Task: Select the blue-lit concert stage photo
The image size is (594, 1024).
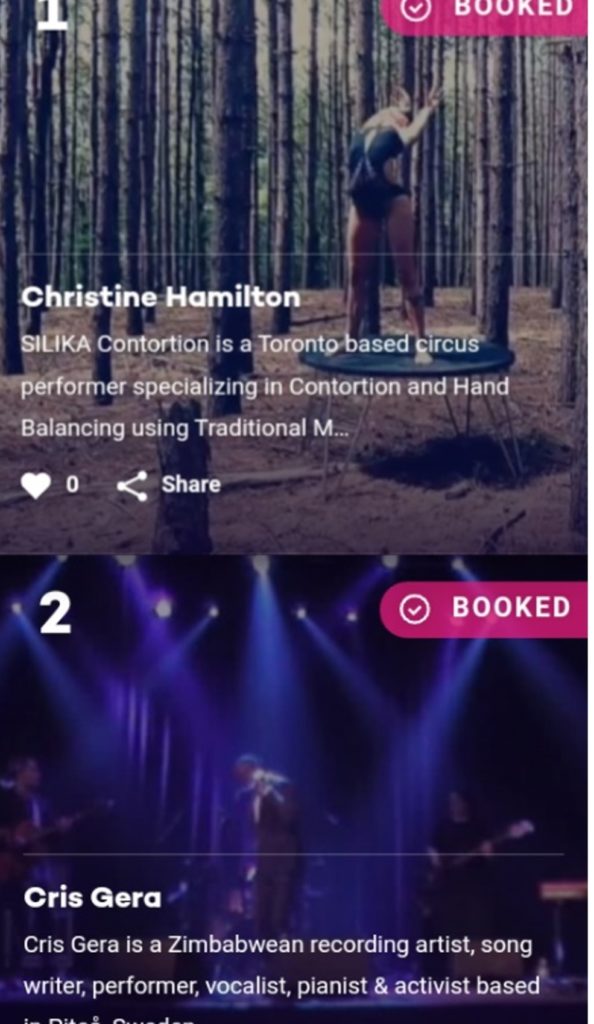Action: tap(294, 789)
